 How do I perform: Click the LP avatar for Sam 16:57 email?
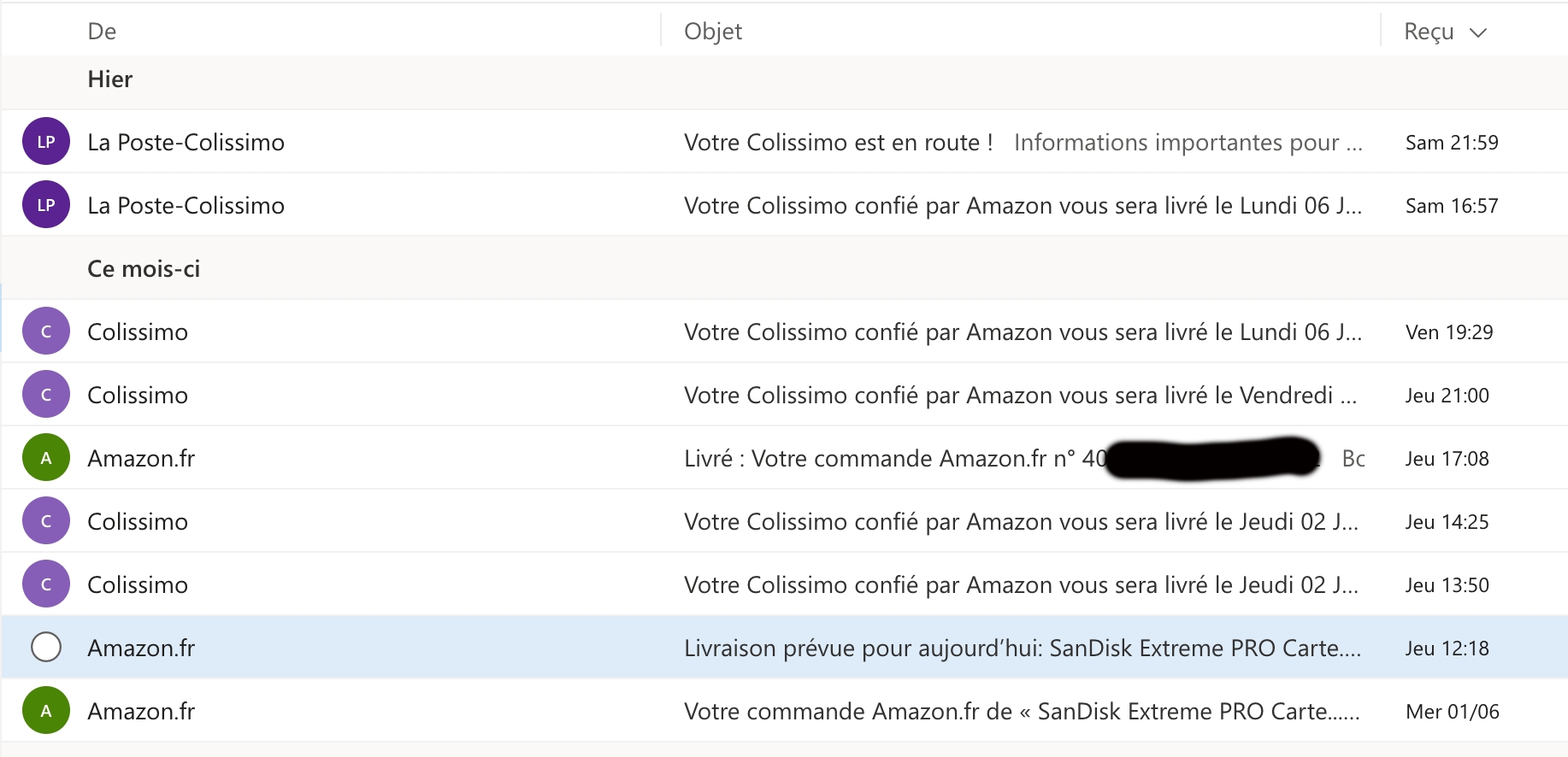click(46, 205)
